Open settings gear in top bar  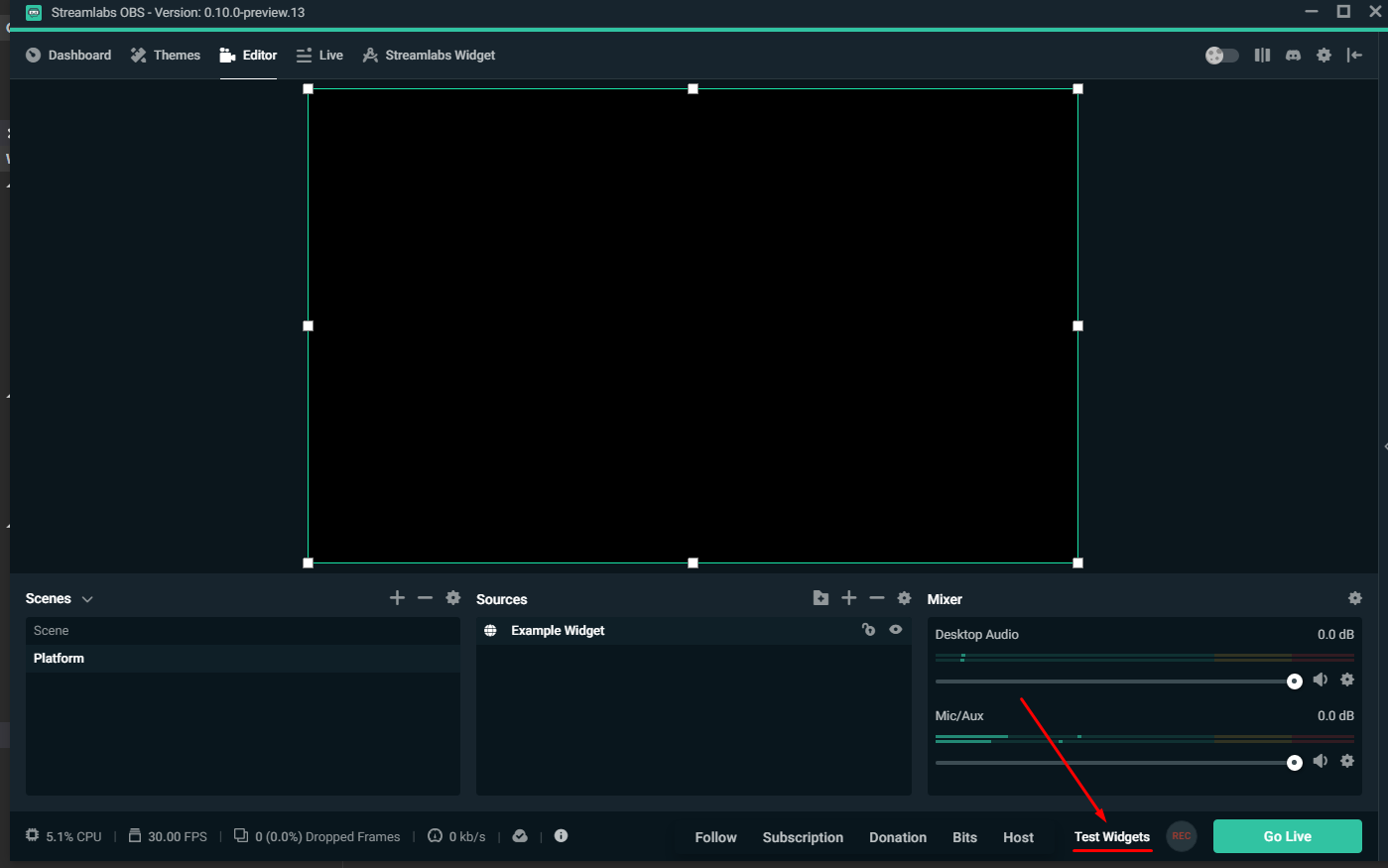(x=1324, y=56)
